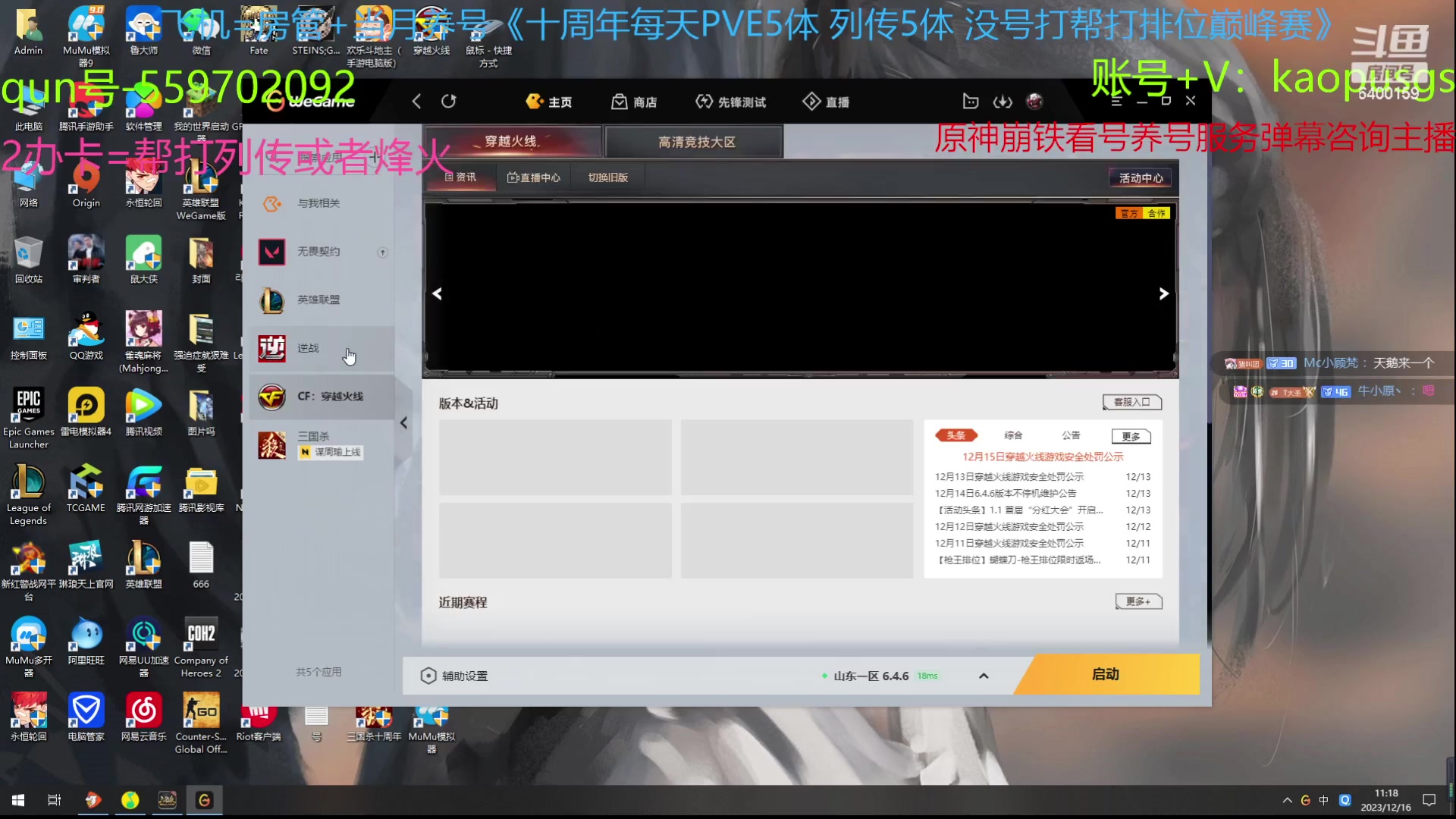Open the 商店 store tab
This screenshot has height=819, width=1456.
point(635,102)
